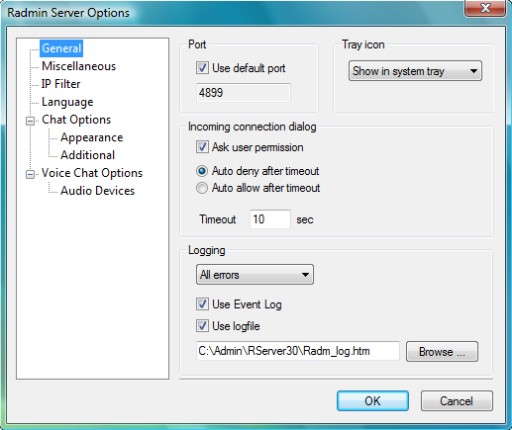Click the Timeout seconds field
The height and width of the screenshot is (430, 512).
coord(270,219)
